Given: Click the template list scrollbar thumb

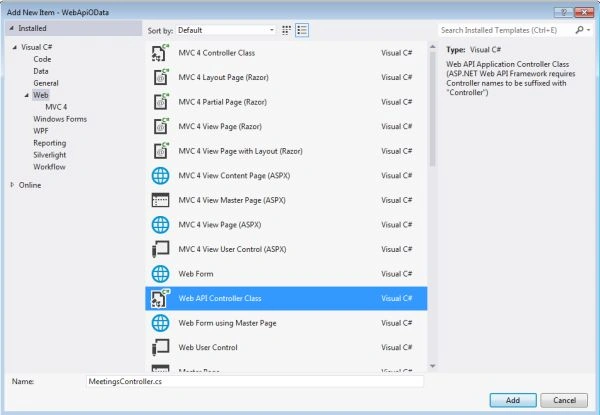Looking at the screenshot, I should [x=432, y=109].
